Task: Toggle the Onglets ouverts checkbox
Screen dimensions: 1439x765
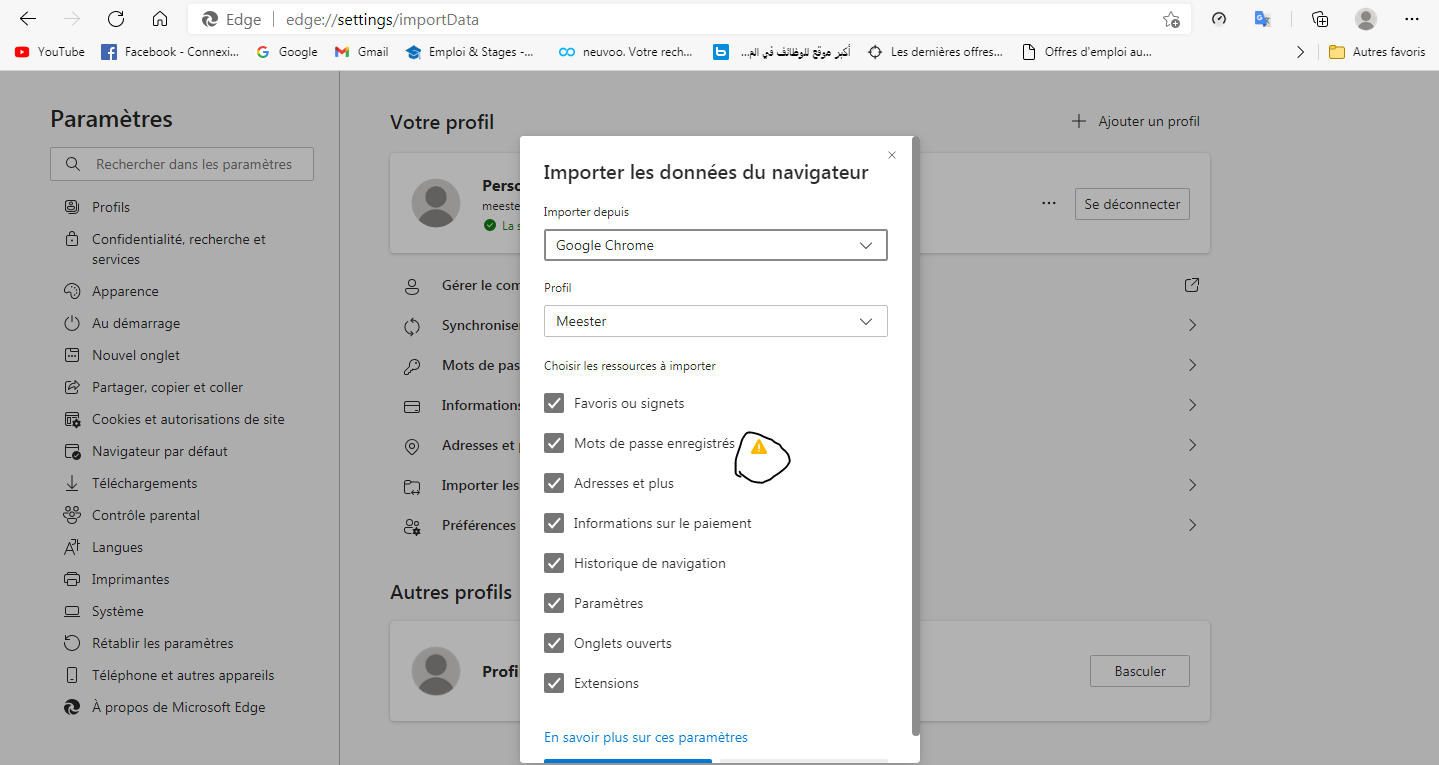Action: point(554,643)
